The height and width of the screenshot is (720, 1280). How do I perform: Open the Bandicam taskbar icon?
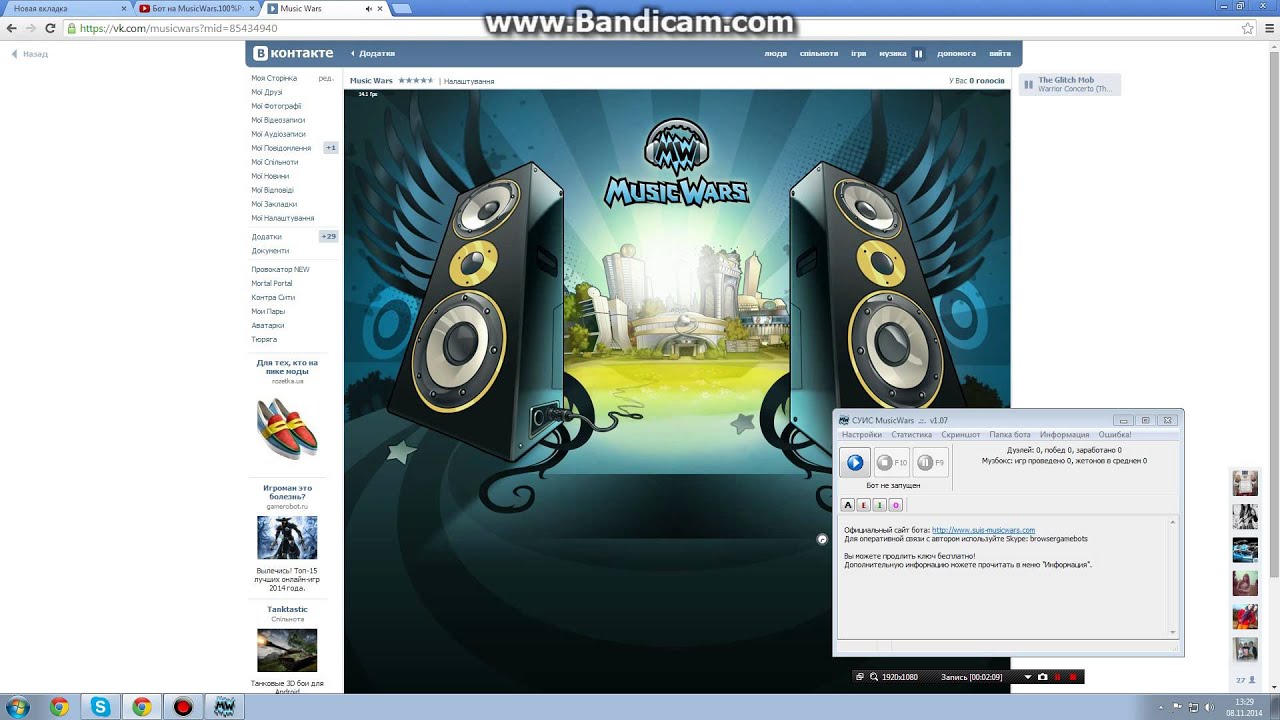(182, 707)
